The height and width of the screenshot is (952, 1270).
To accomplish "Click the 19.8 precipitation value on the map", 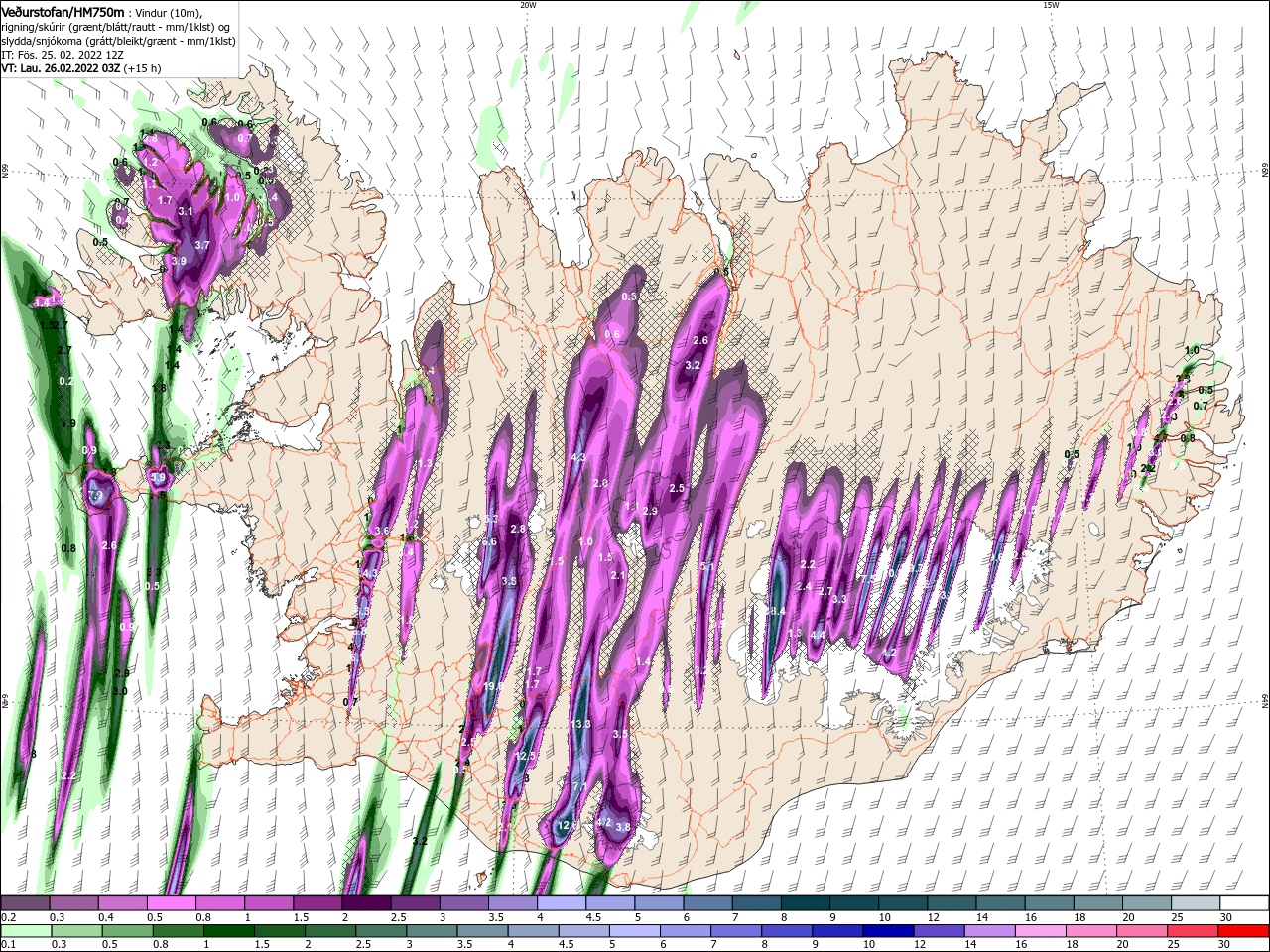I will tap(493, 686).
